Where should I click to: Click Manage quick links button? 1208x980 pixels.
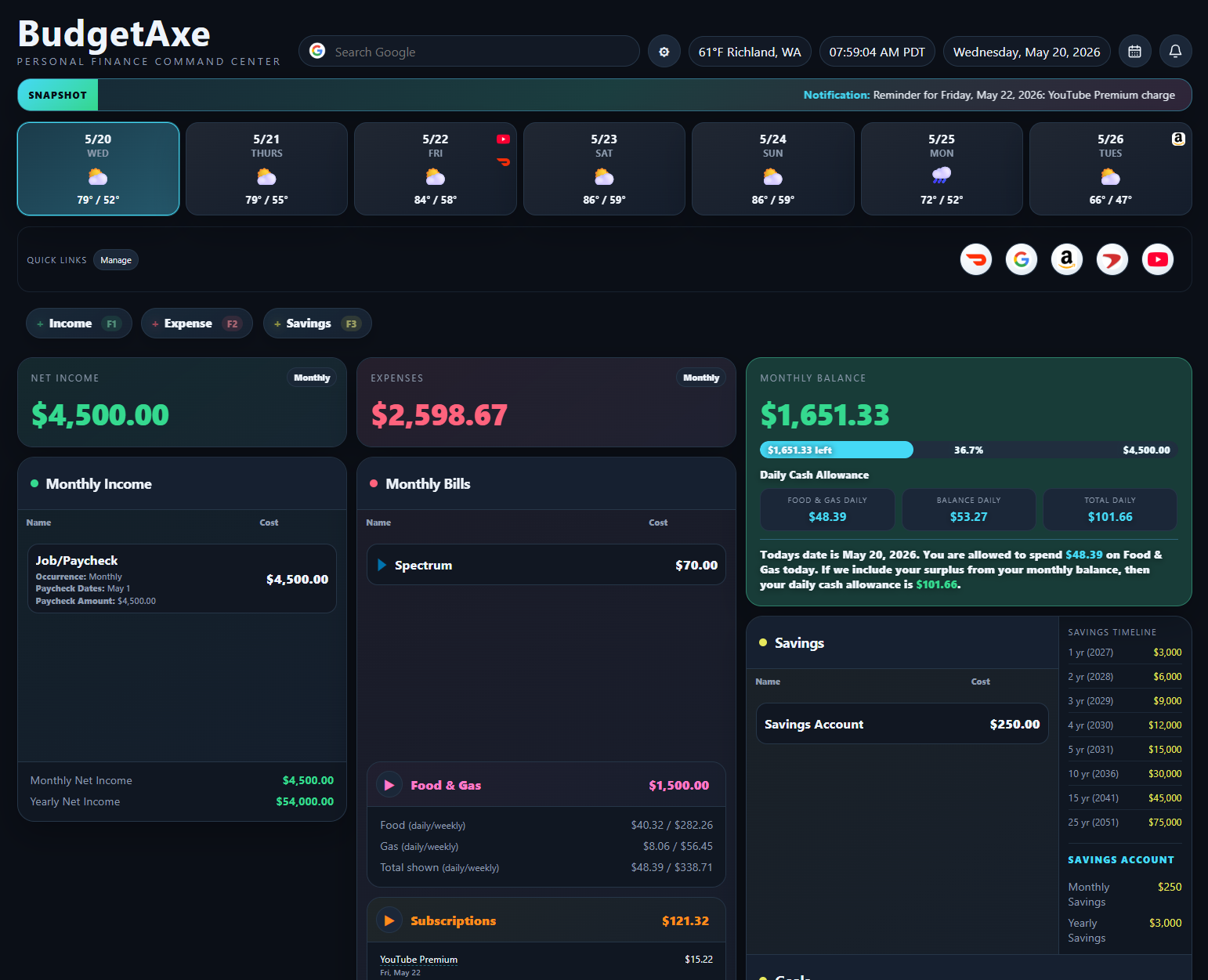tap(116, 260)
